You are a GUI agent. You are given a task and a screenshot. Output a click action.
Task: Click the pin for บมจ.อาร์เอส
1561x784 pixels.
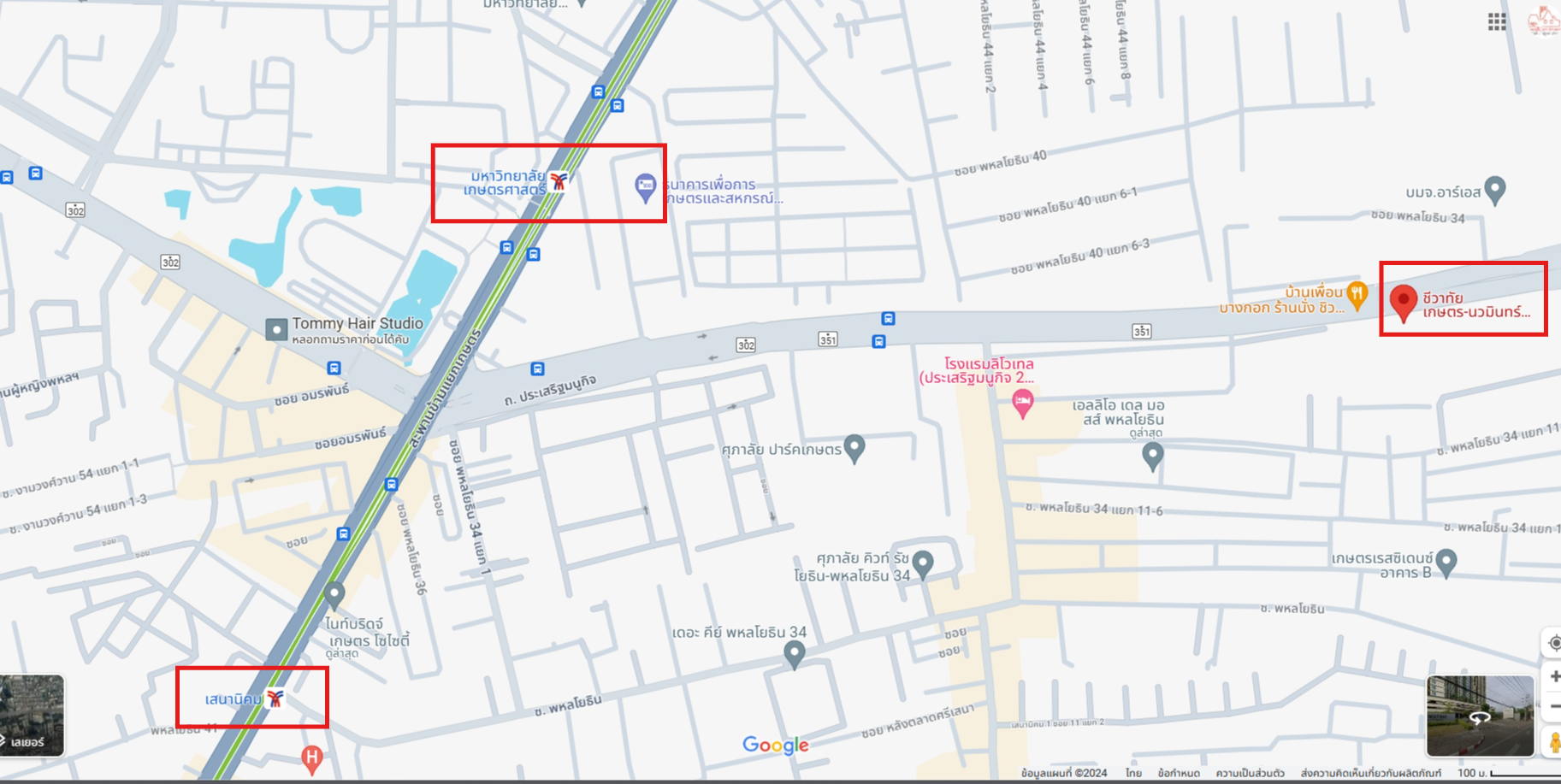[x=1495, y=191]
